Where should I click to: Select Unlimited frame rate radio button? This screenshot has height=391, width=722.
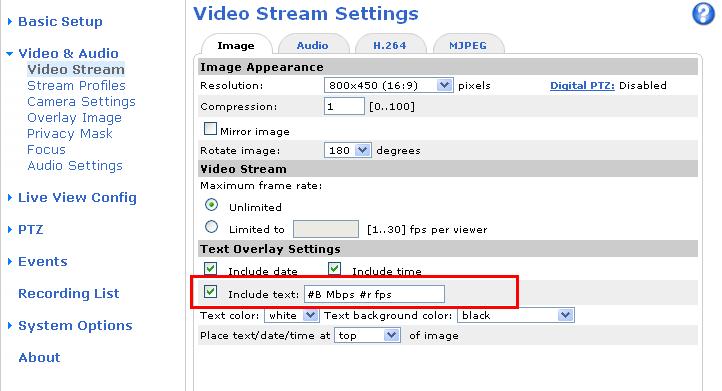211,204
